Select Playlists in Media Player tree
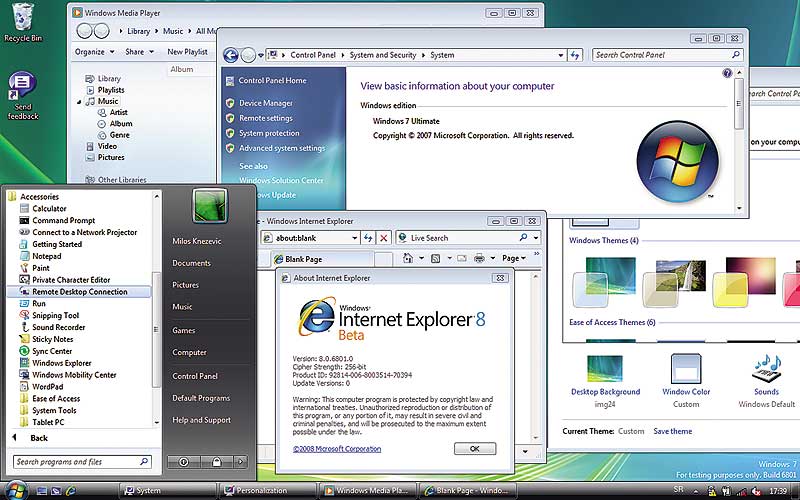This screenshot has width=800, height=500. pos(111,90)
